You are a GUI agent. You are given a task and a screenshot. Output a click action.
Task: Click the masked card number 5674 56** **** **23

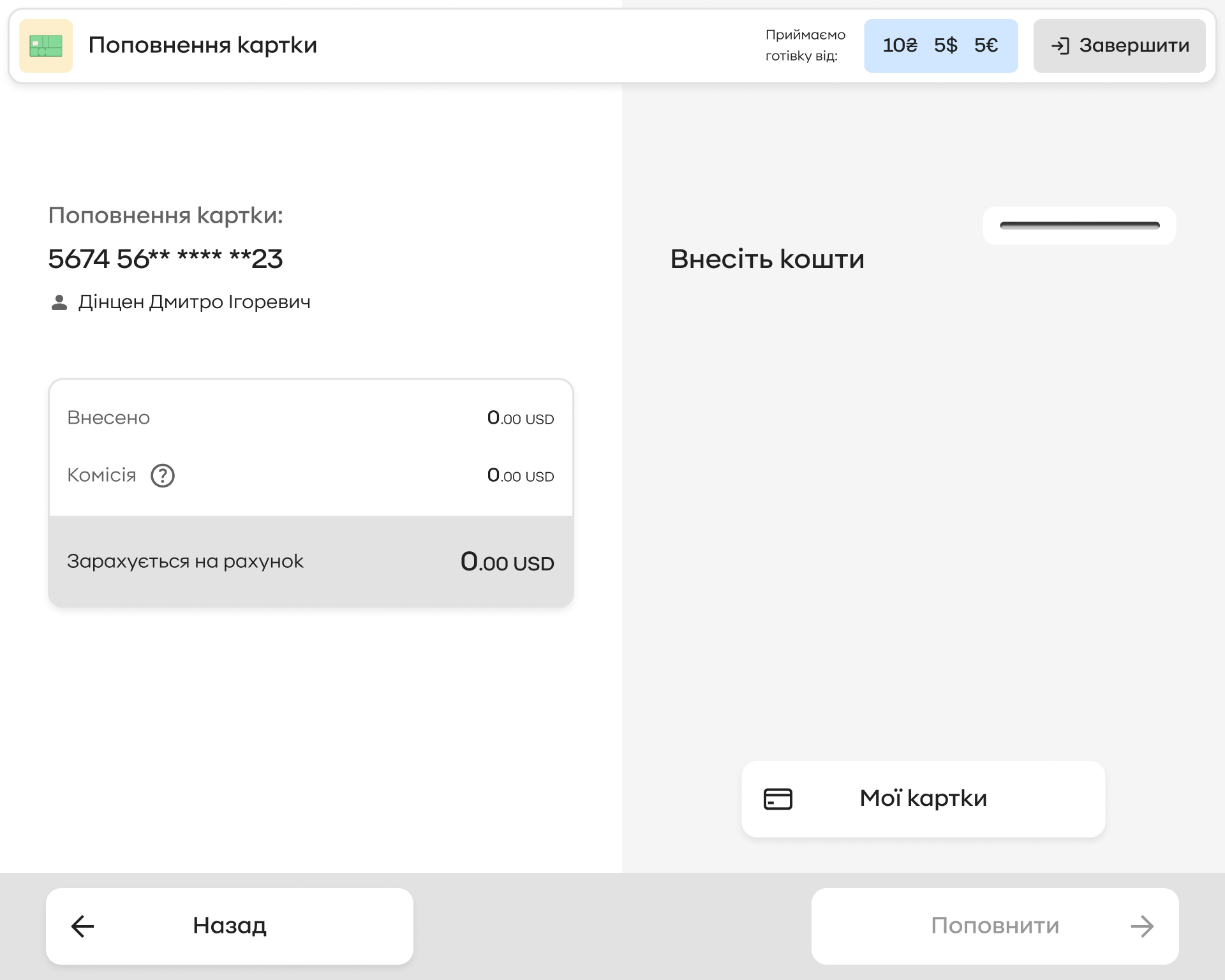[165, 259]
